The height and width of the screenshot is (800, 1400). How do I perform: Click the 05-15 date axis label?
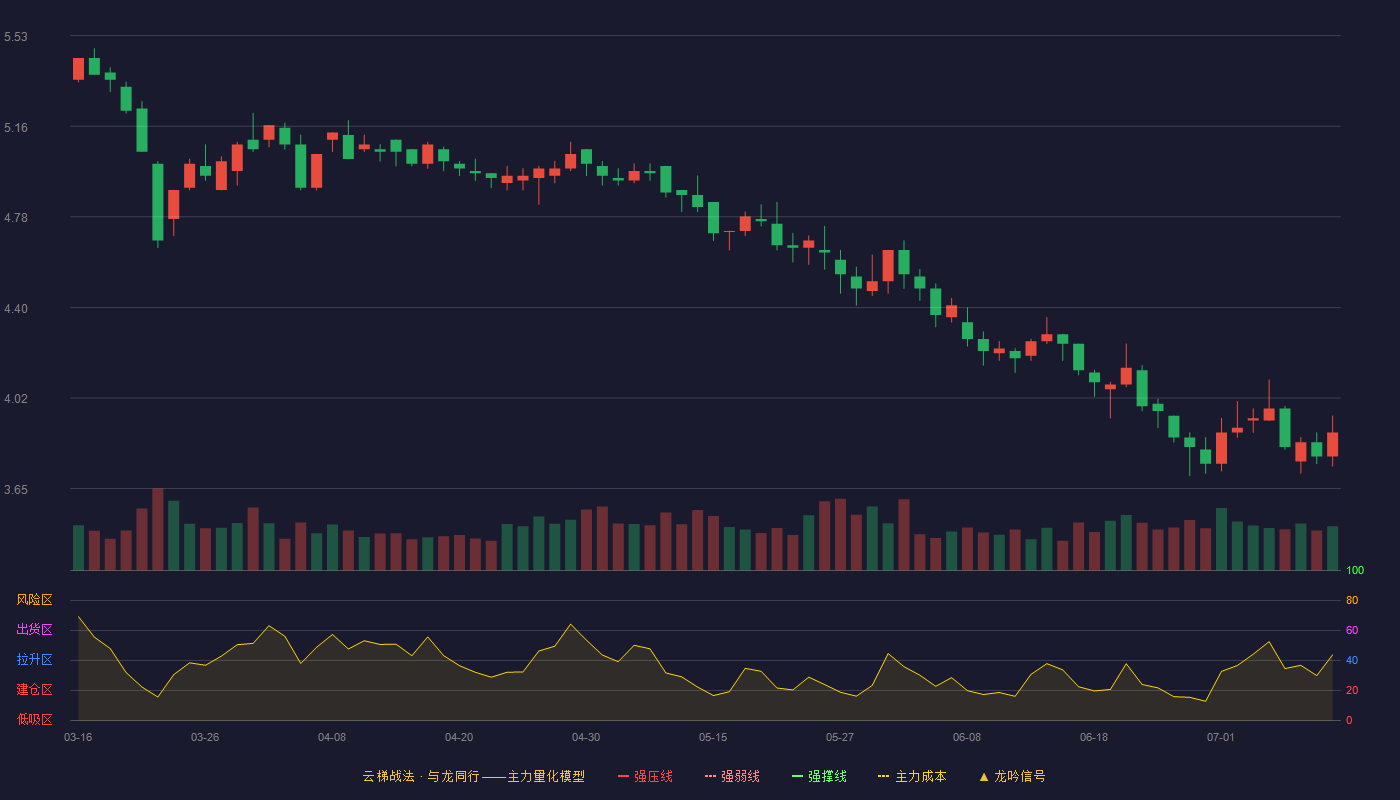coord(713,737)
